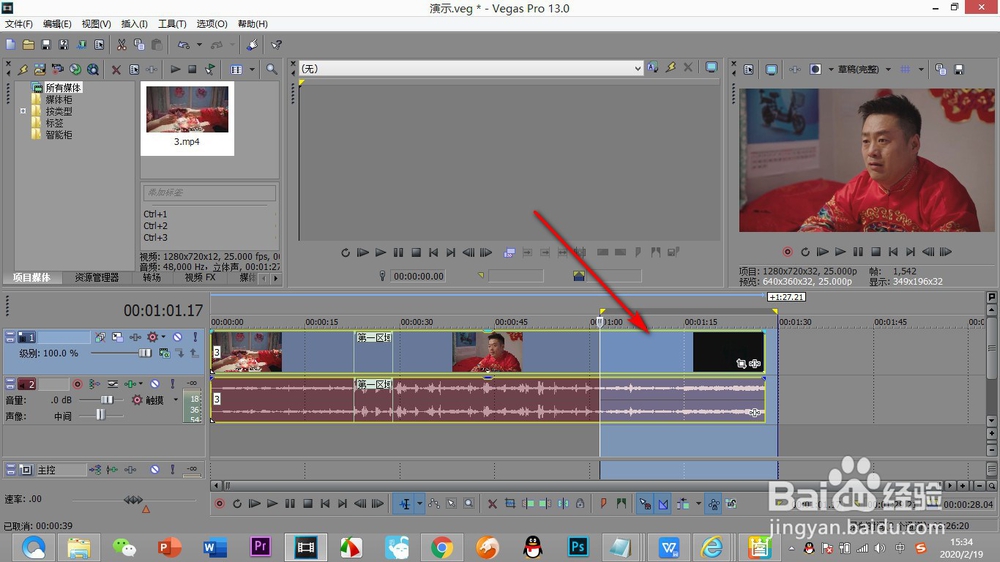
Task: Click the Render As toolbar icon
Action: pyautogui.click(x=82, y=45)
